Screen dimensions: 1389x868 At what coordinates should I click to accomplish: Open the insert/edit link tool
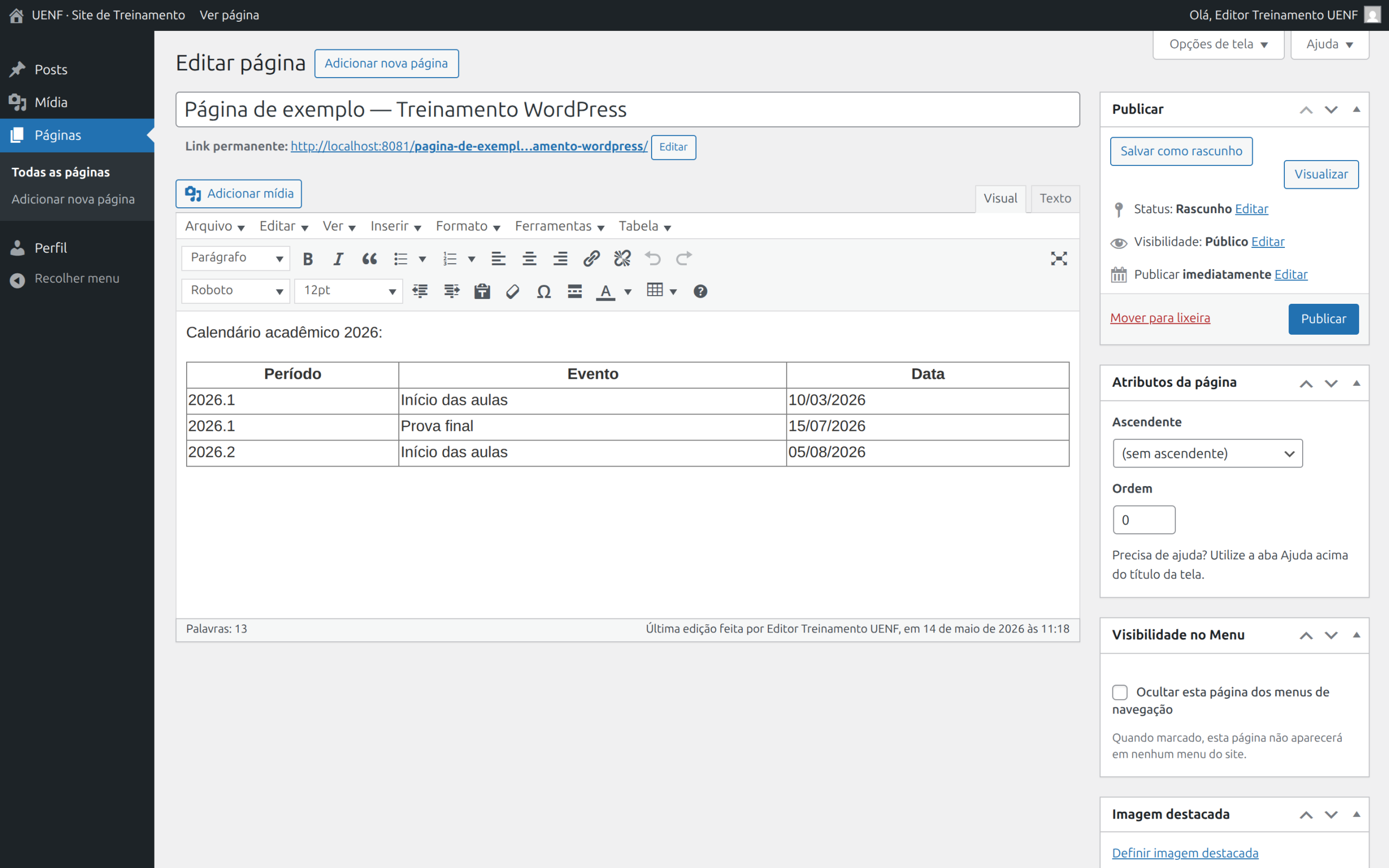(x=591, y=259)
